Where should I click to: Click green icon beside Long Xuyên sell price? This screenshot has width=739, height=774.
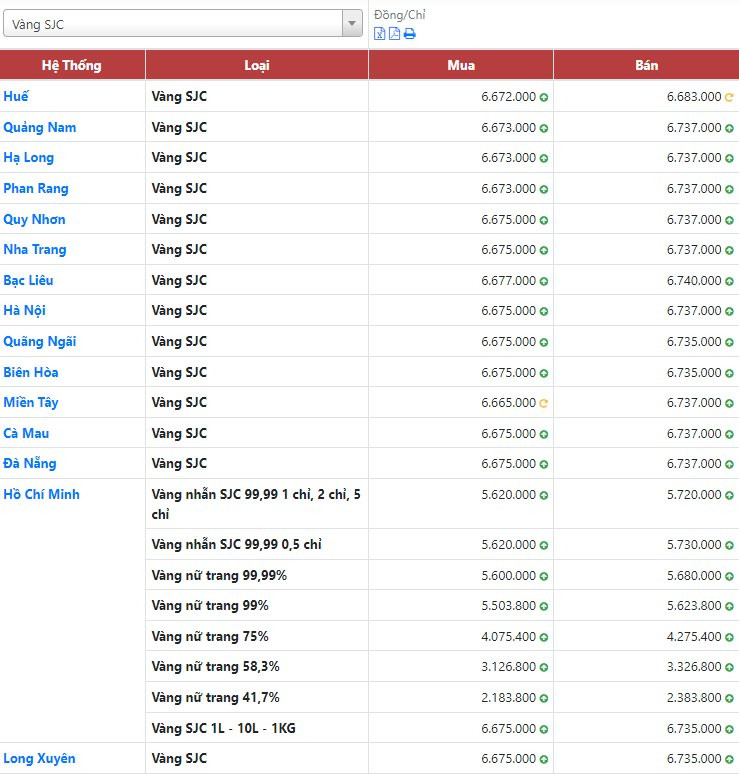click(x=729, y=759)
